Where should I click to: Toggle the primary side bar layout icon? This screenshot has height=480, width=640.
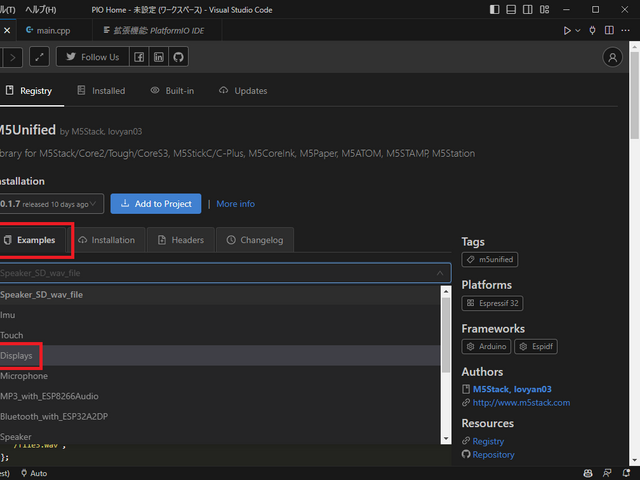494,9
